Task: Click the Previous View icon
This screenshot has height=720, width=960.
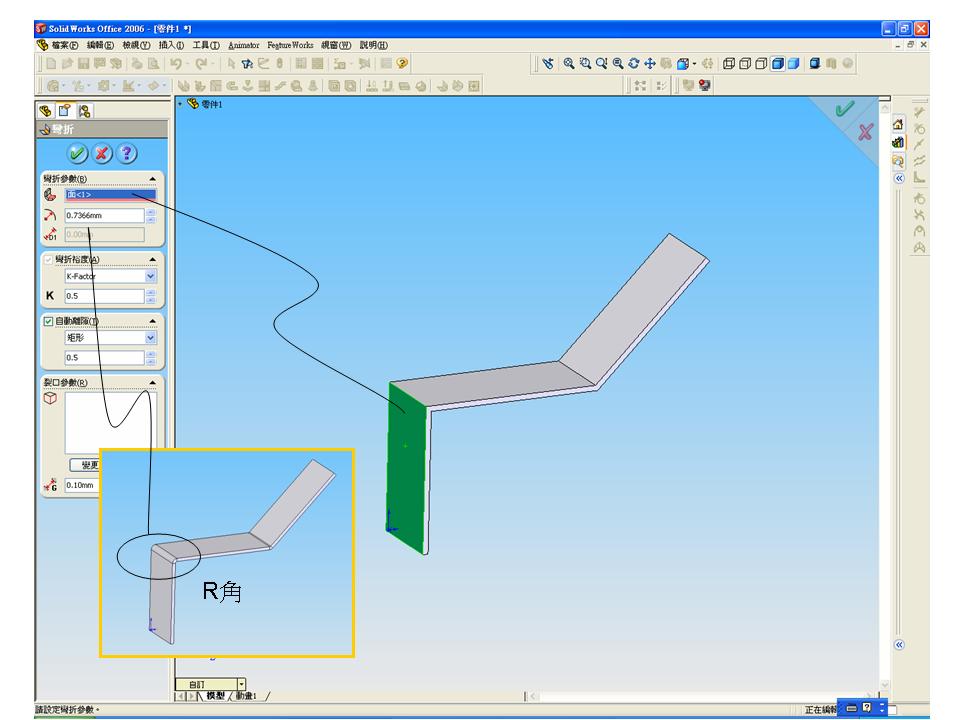Action: point(548,64)
